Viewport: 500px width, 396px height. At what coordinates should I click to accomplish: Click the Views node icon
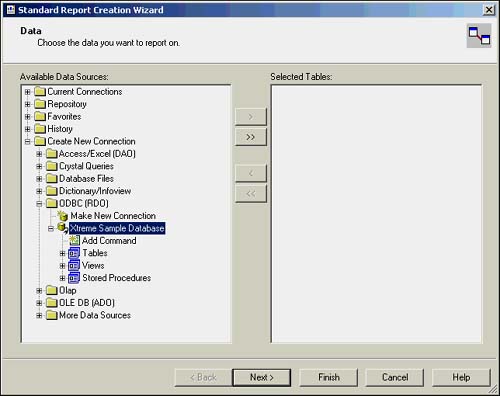(74, 265)
